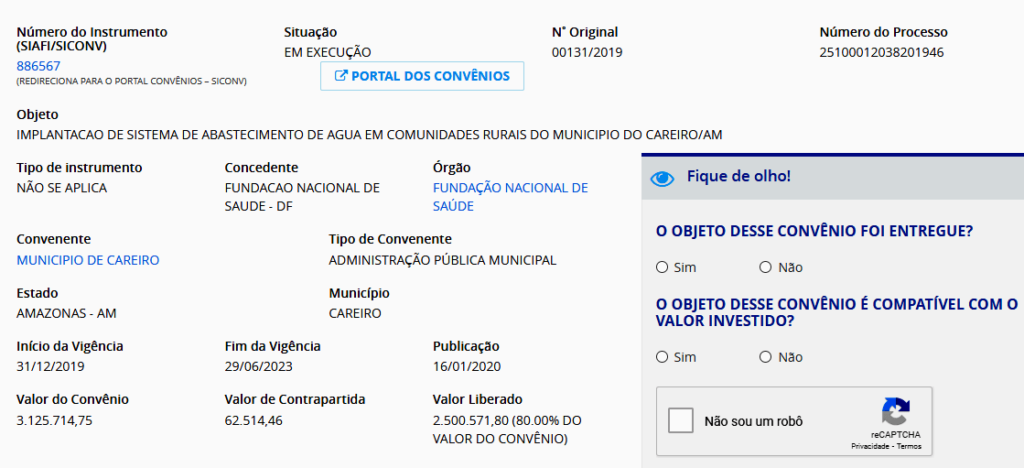Click the EM EXECUÇÃO status text
1024x468 pixels.
coord(327,52)
